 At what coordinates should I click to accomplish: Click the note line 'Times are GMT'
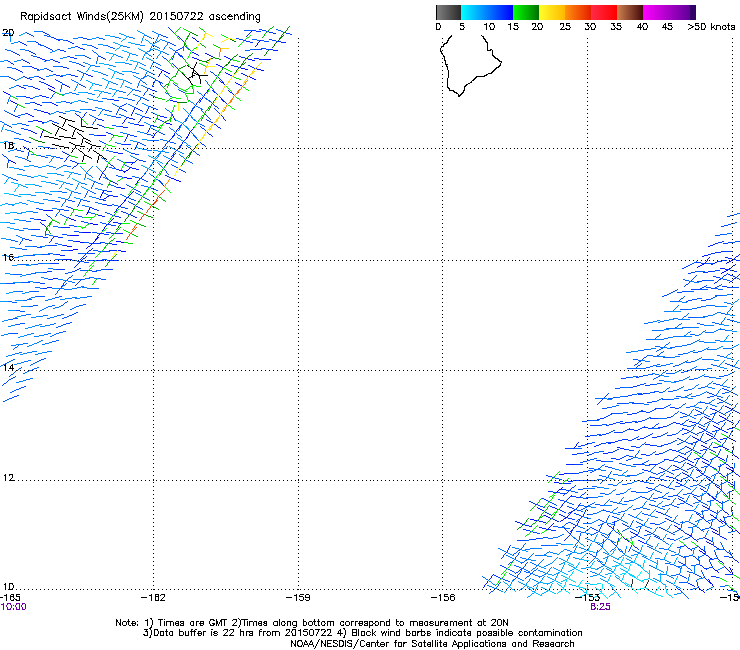(x=193, y=623)
